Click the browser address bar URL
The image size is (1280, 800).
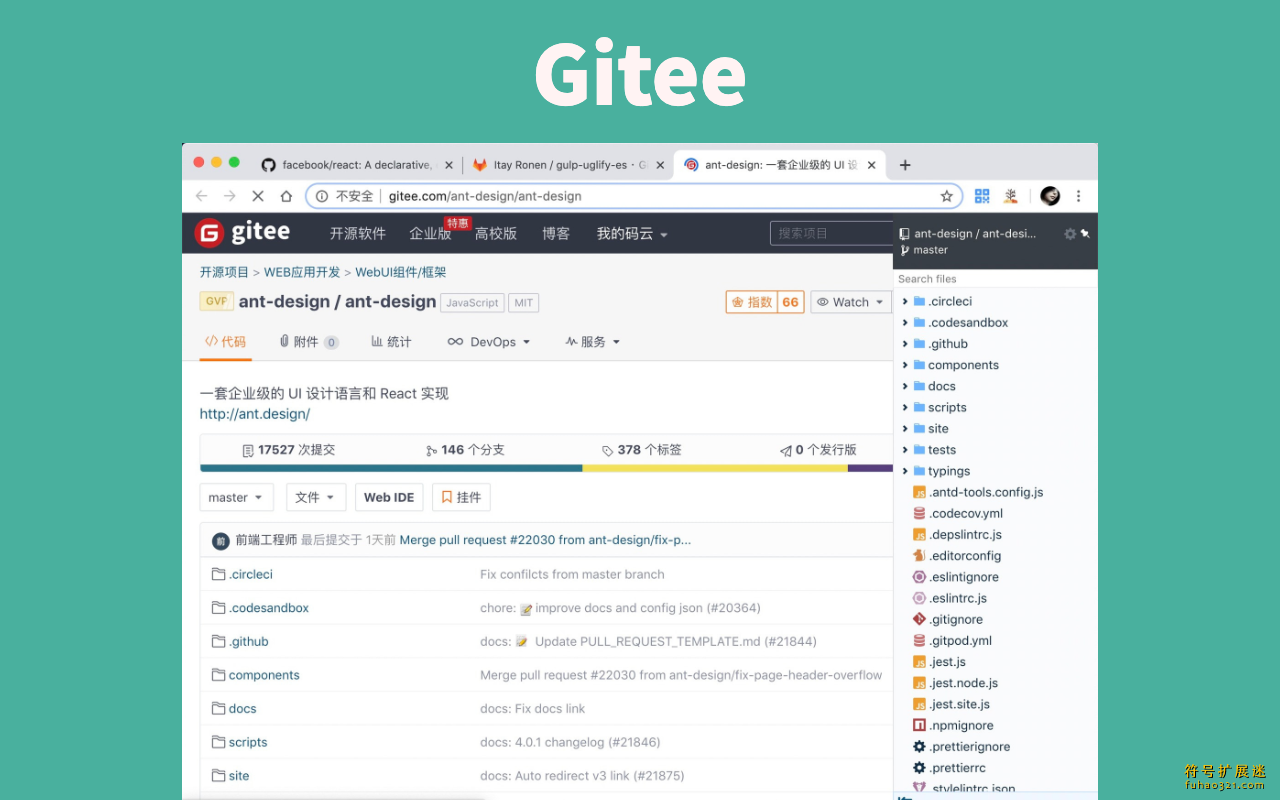(x=485, y=196)
